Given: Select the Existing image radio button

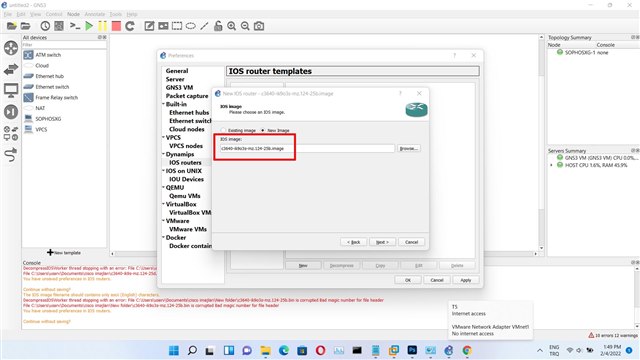Looking at the screenshot, I should 223,130.
